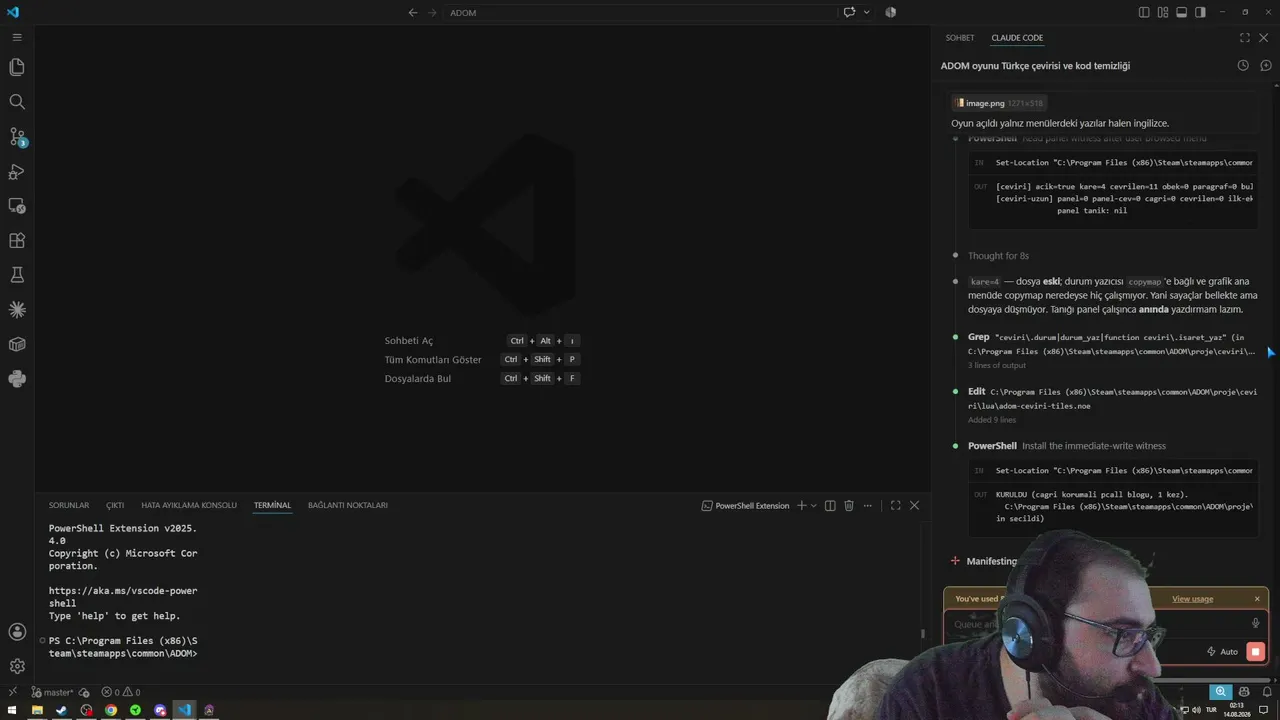Open the chat icon in title bar
1280x720 pixels.
click(849, 12)
